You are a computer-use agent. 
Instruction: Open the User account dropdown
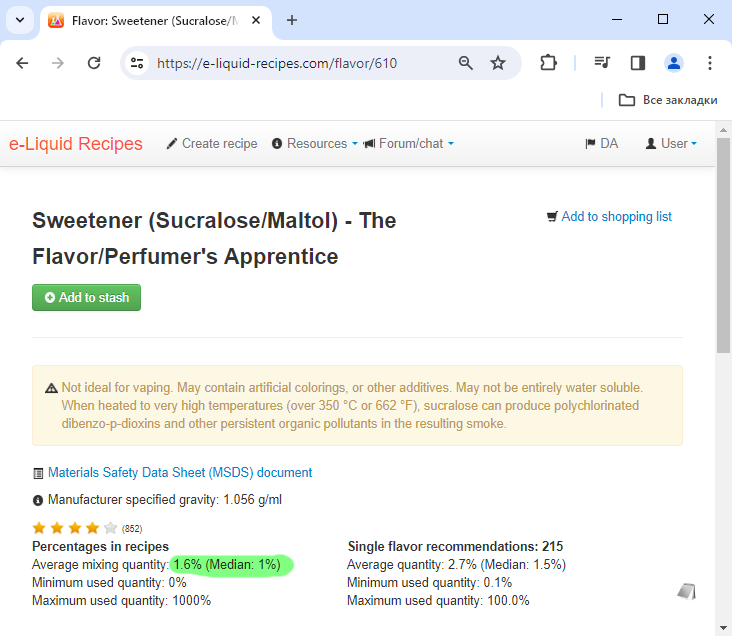[671, 143]
